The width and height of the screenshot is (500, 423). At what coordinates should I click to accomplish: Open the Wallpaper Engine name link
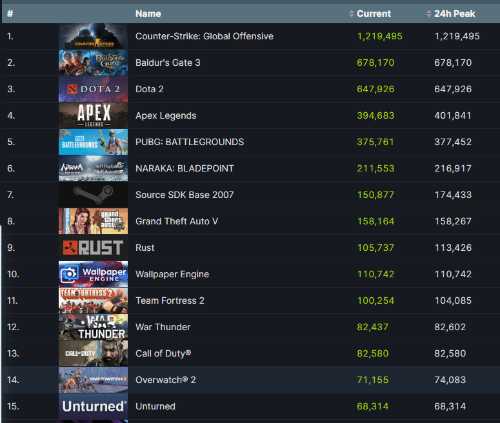click(x=172, y=274)
